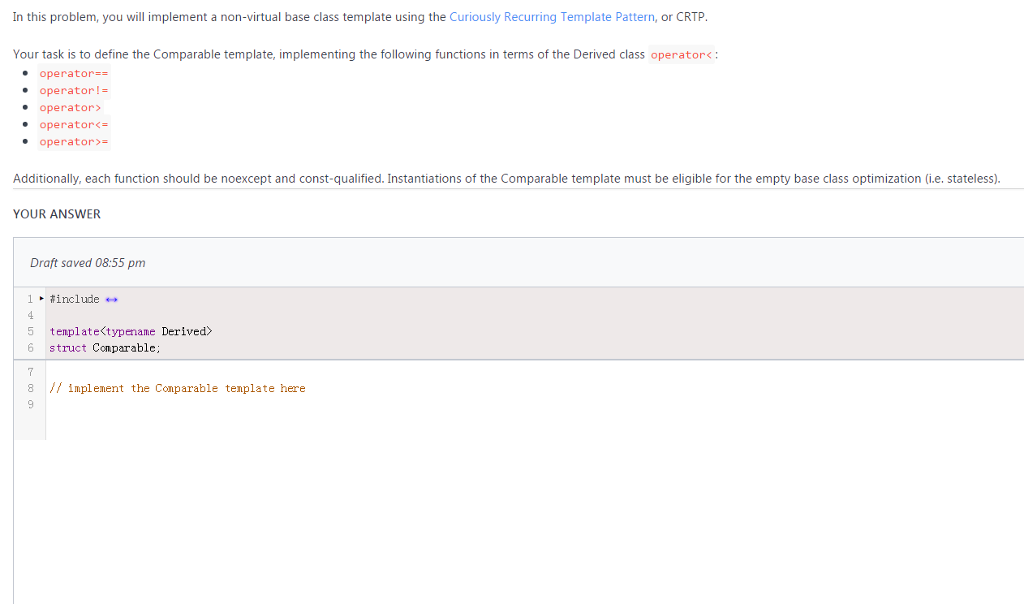The width and height of the screenshot is (1024, 604).
Task: Select the operator!= list item
Action: point(74,90)
